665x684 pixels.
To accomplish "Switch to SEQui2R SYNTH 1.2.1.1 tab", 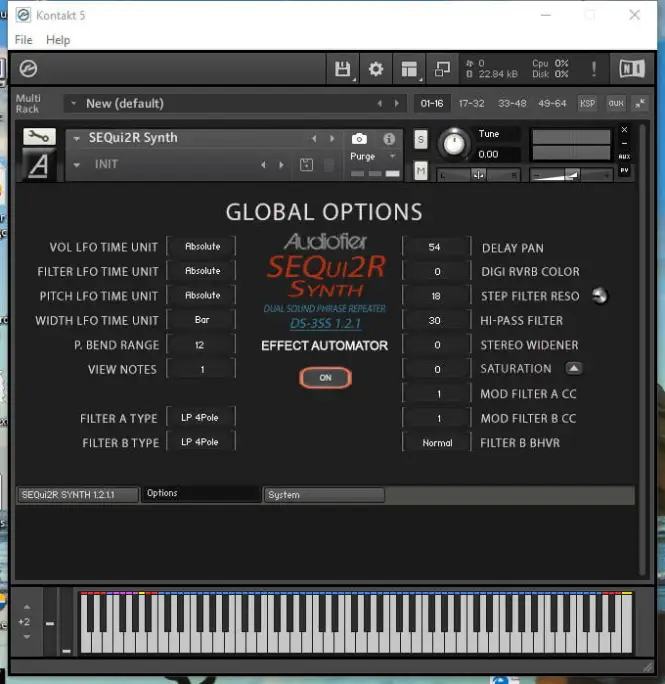I will pyautogui.click(x=78, y=495).
